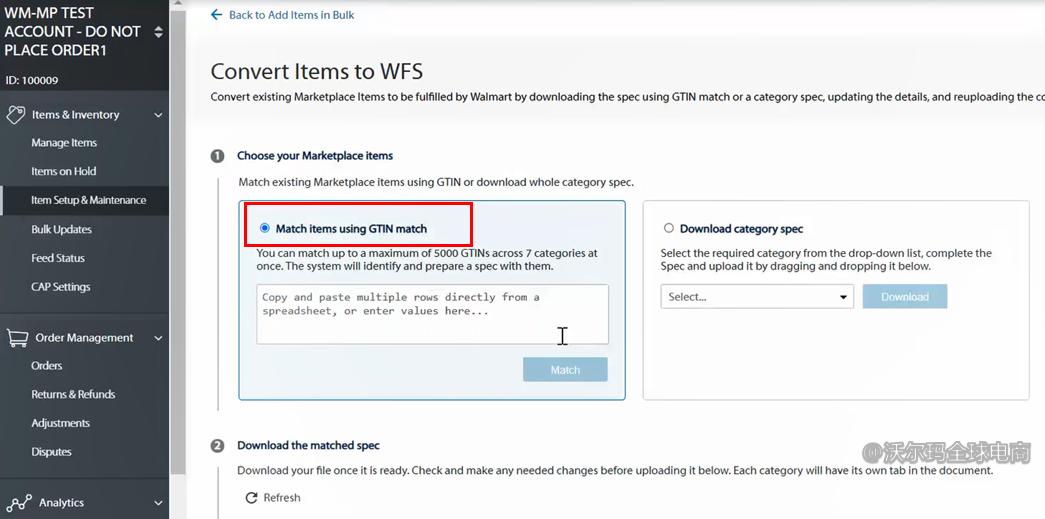Image resolution: width=1045 pixels, height=519 pixels.
Task: Open Bulk Updates in sidebar
Action: click(x=61, y=229)
